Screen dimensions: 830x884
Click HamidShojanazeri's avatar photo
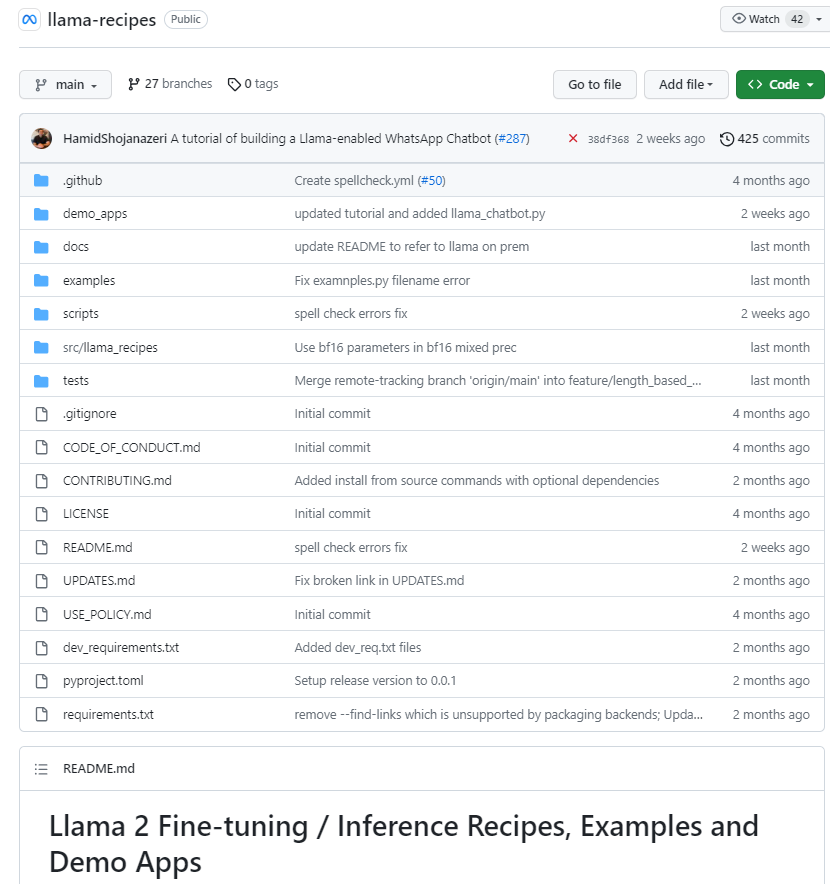pos(41,138)
